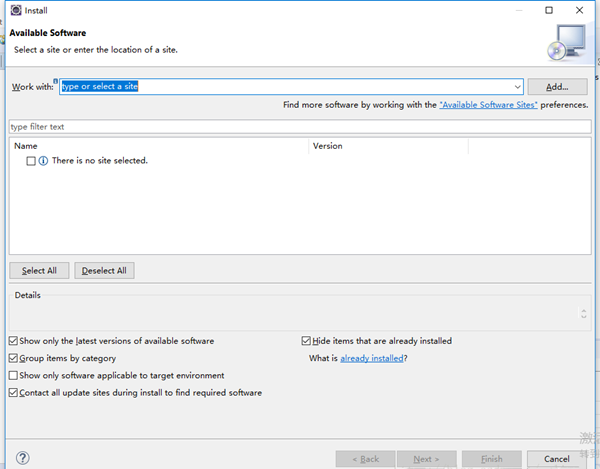Enable 'Show only software applicable to target environment'
Viewport: 600px width, 469px height.
click(13, 376)
